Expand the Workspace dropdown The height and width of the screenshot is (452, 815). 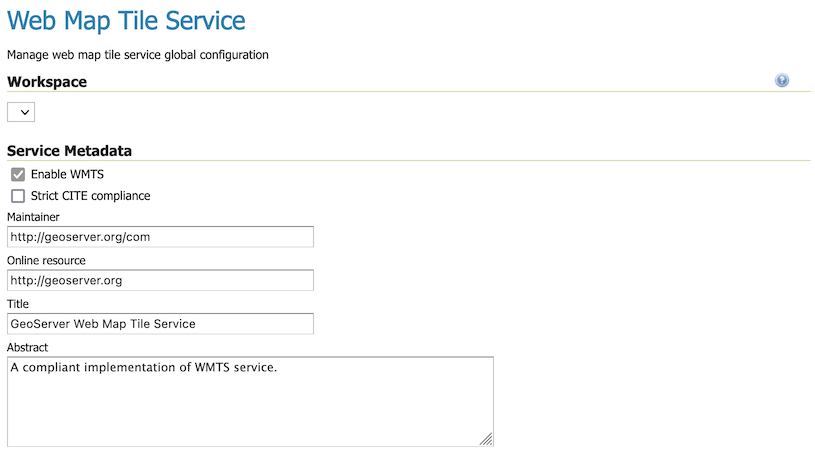click(x=21, y=112)
